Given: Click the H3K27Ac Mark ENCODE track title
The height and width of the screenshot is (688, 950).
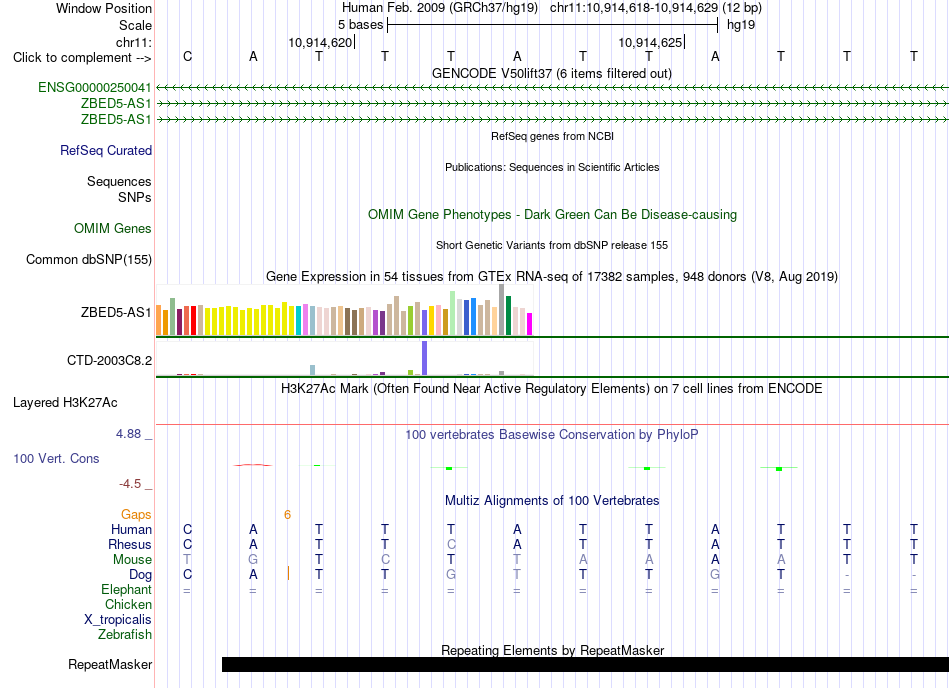Looking at the screenshot, I should click(552, 388).
